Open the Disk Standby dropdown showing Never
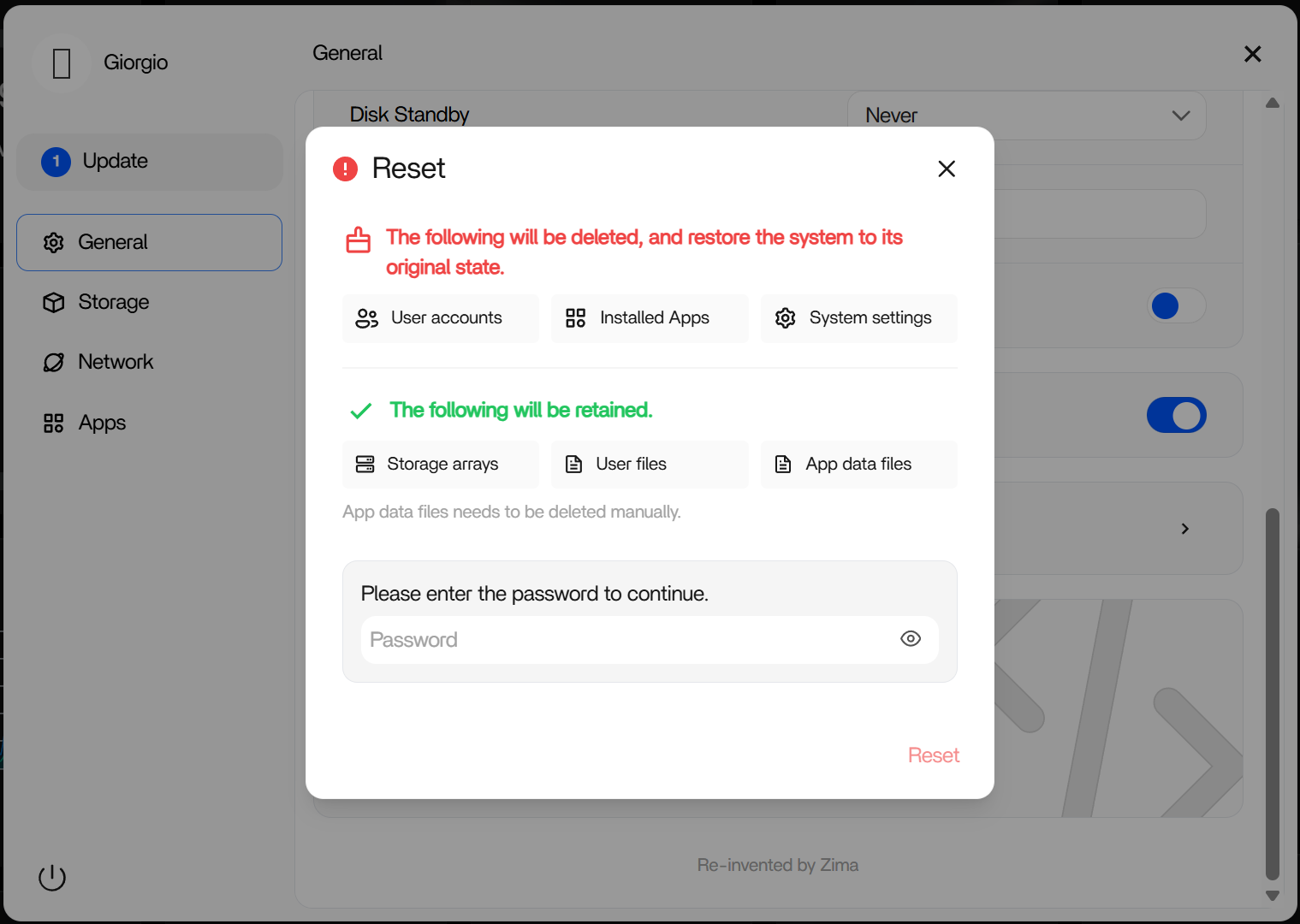 click(x=1026, y=115)
